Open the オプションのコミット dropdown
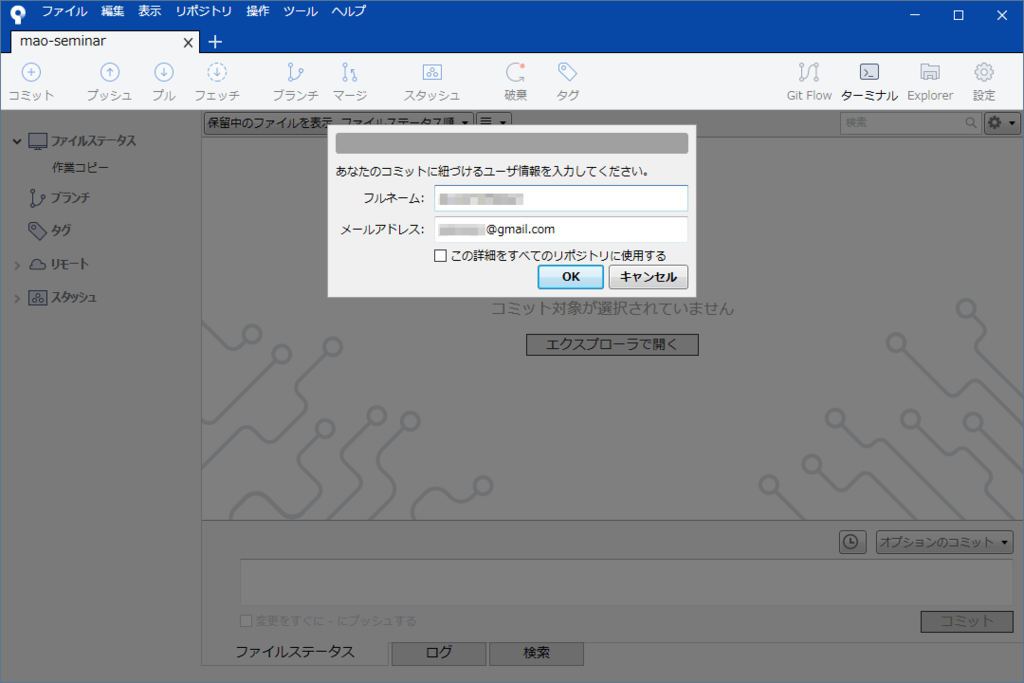This screenshot has width=1024, height=683. tap(942, 541)
